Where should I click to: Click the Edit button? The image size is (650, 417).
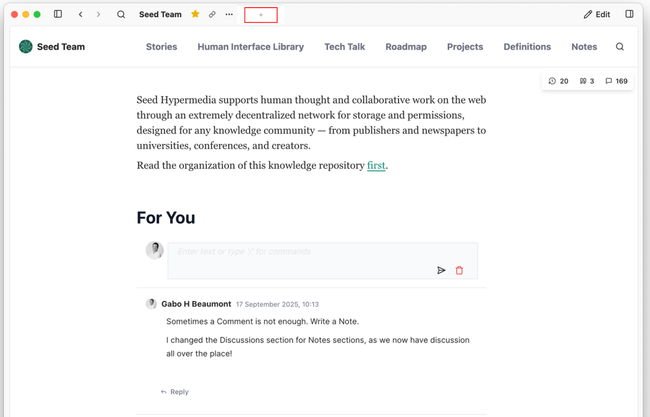[x=597, y=15]
